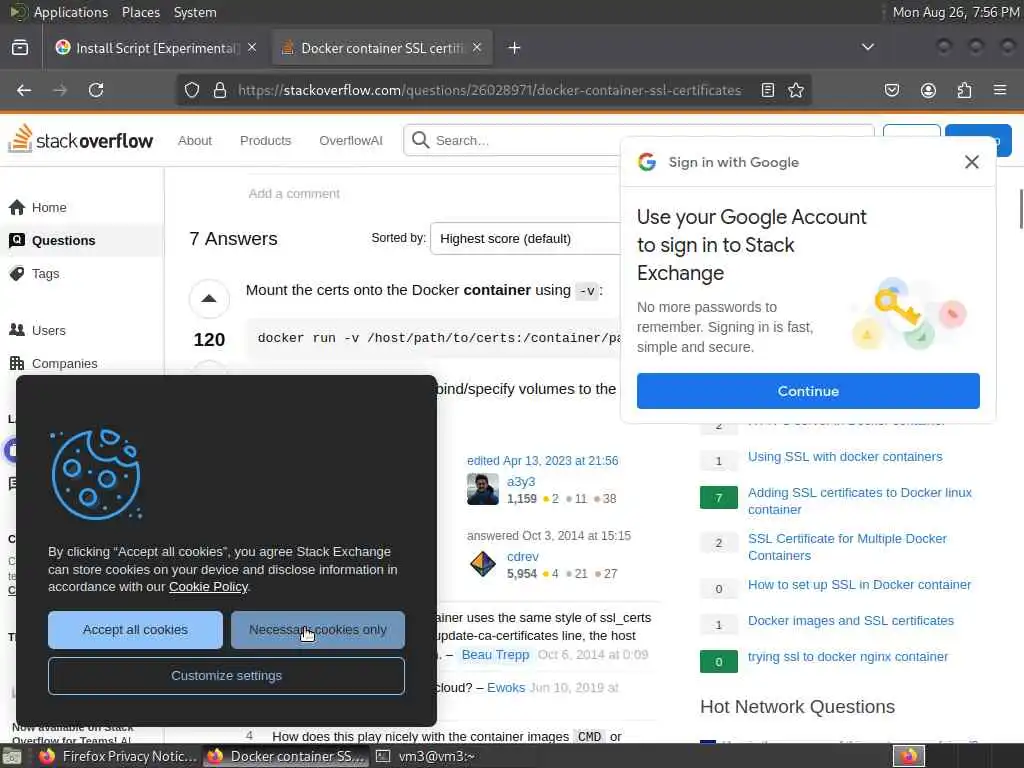Viewport: 1024px width, 768px height.
Task: Click Continue in Google sign-in prompt
Action: pyautogui.click(x=808, y=391)
